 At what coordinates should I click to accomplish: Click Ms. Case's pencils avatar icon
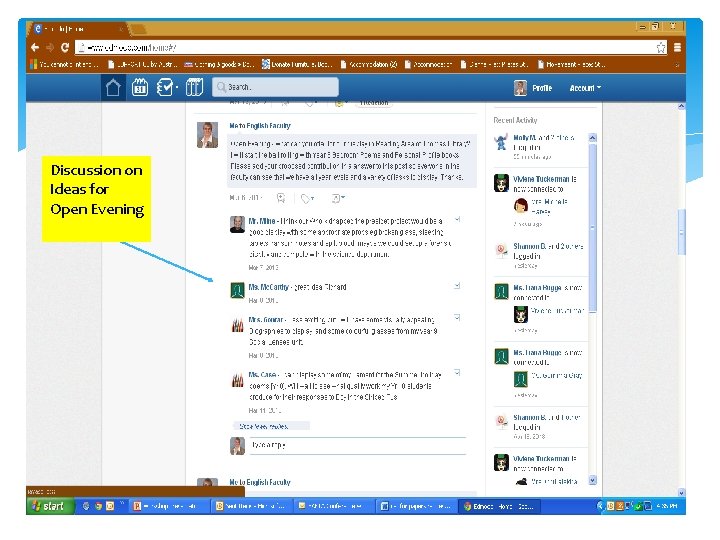(x=237, y=380)
